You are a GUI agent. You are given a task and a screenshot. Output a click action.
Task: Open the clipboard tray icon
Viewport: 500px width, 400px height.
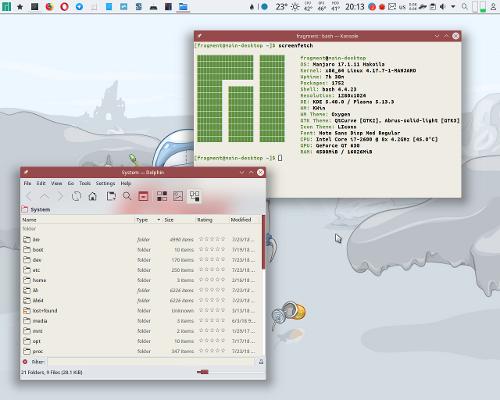[x=433, y=7]
